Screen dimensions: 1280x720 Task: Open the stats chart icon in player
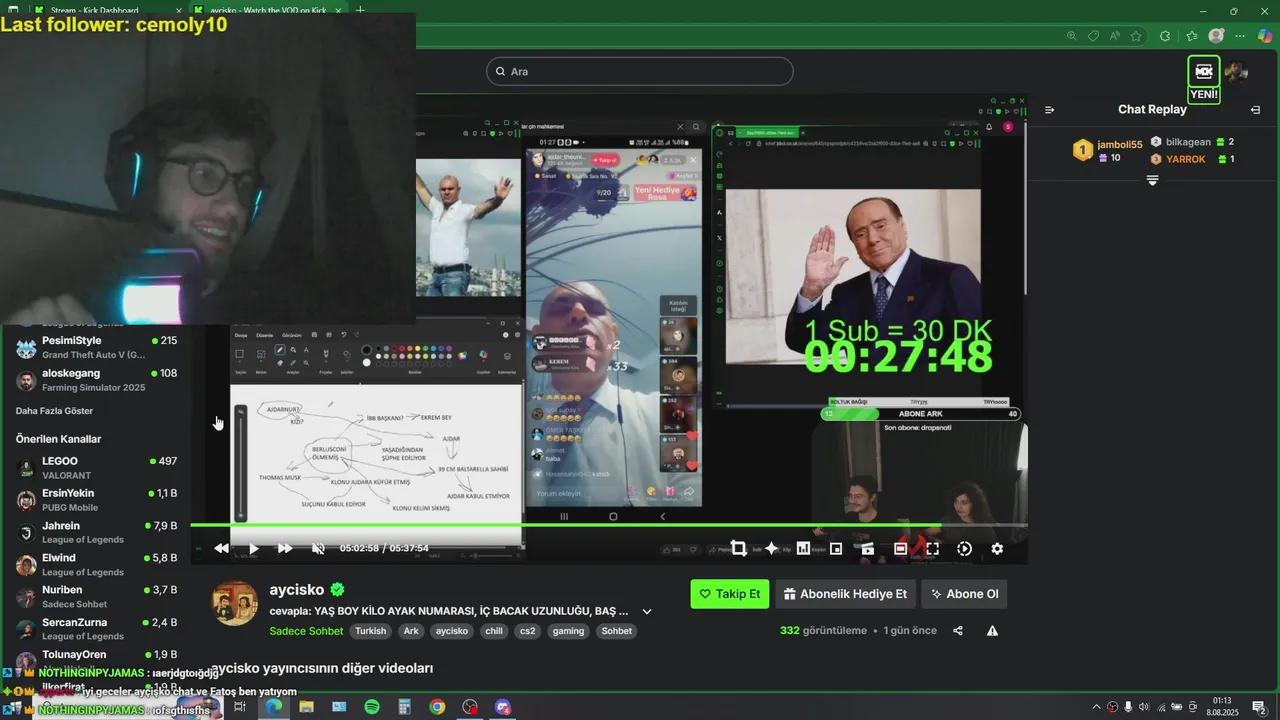point(803,548)
